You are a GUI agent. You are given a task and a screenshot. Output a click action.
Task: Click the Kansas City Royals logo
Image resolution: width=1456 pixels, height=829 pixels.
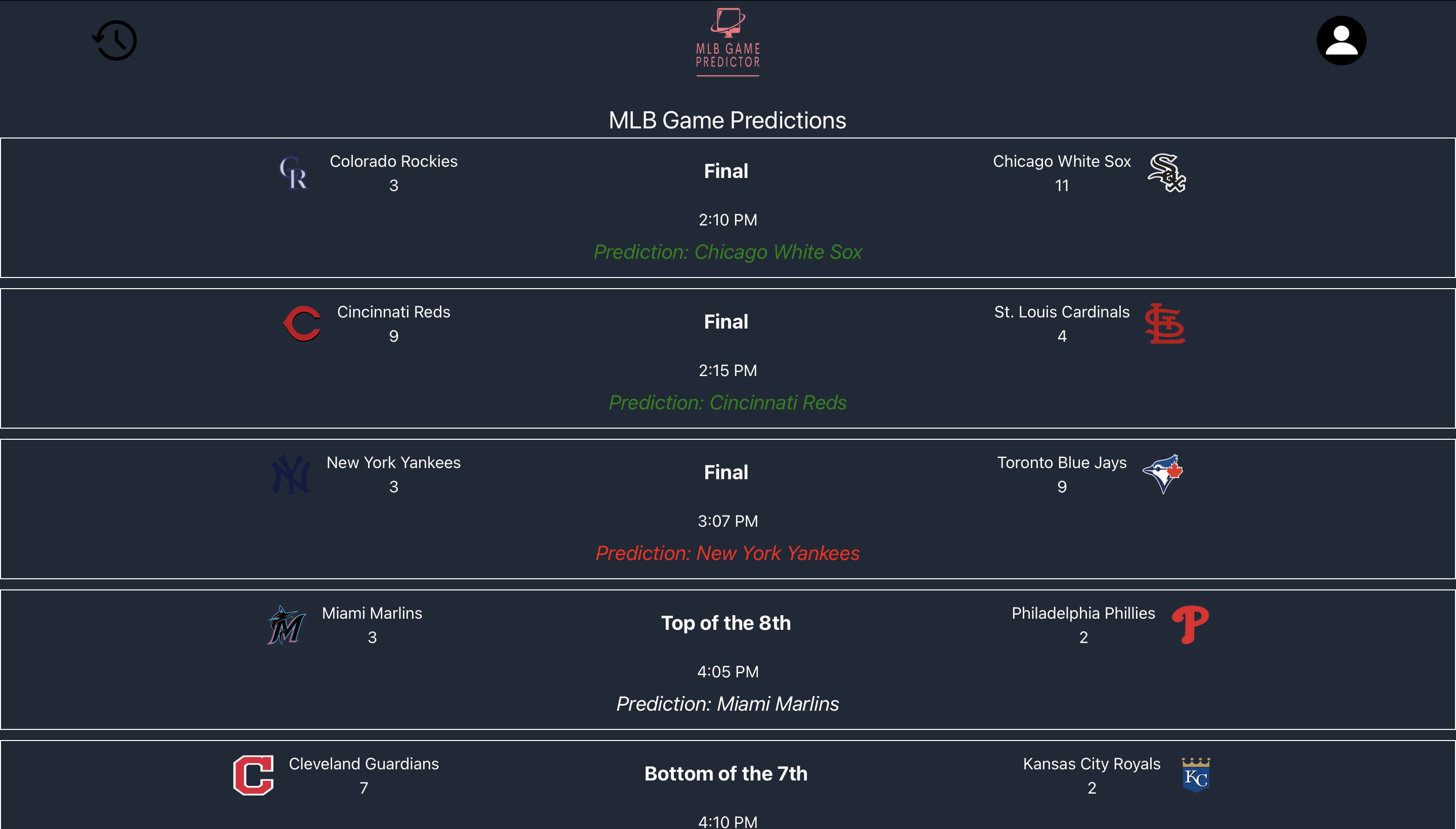coord(1196,775)
